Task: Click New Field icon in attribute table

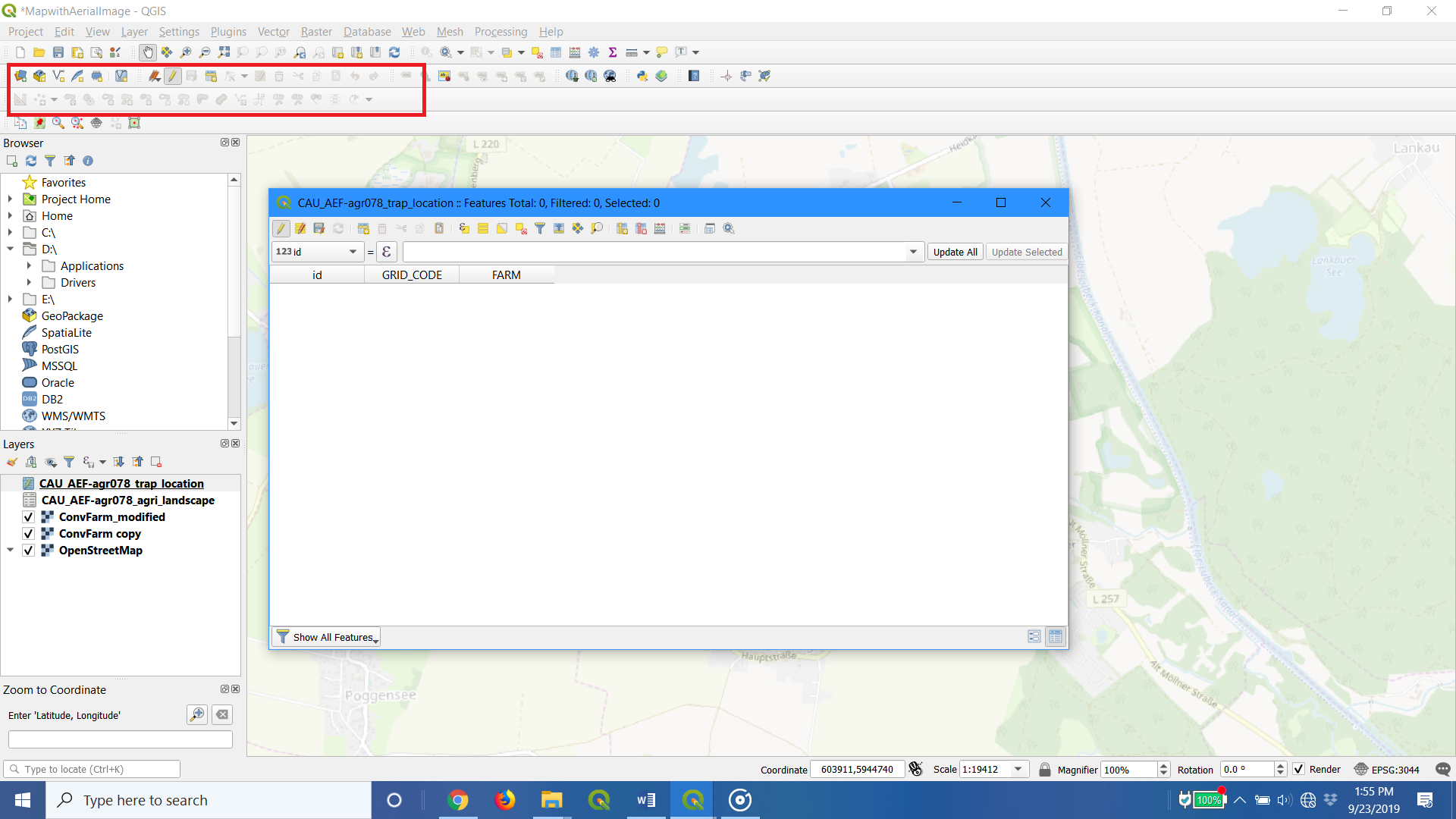Action: (623, 228)
